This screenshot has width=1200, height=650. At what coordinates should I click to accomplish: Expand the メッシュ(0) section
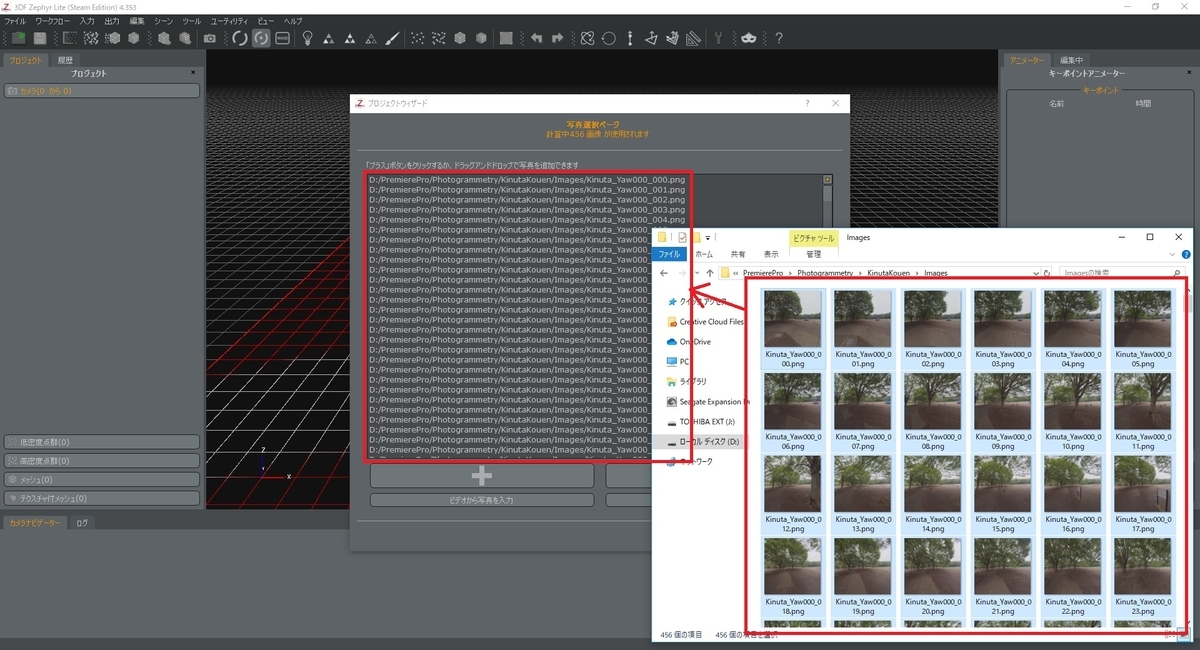[101, 480]
